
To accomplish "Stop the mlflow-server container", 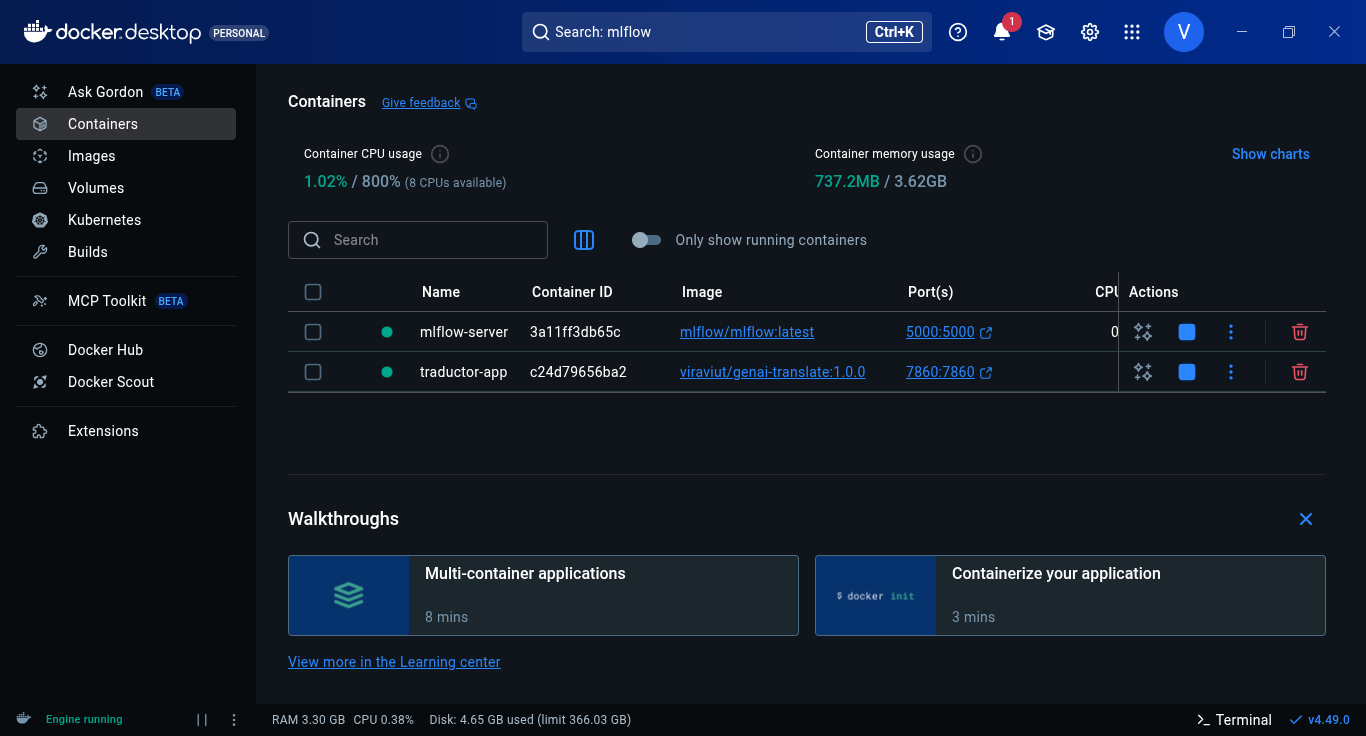I will pos(1187,332).
